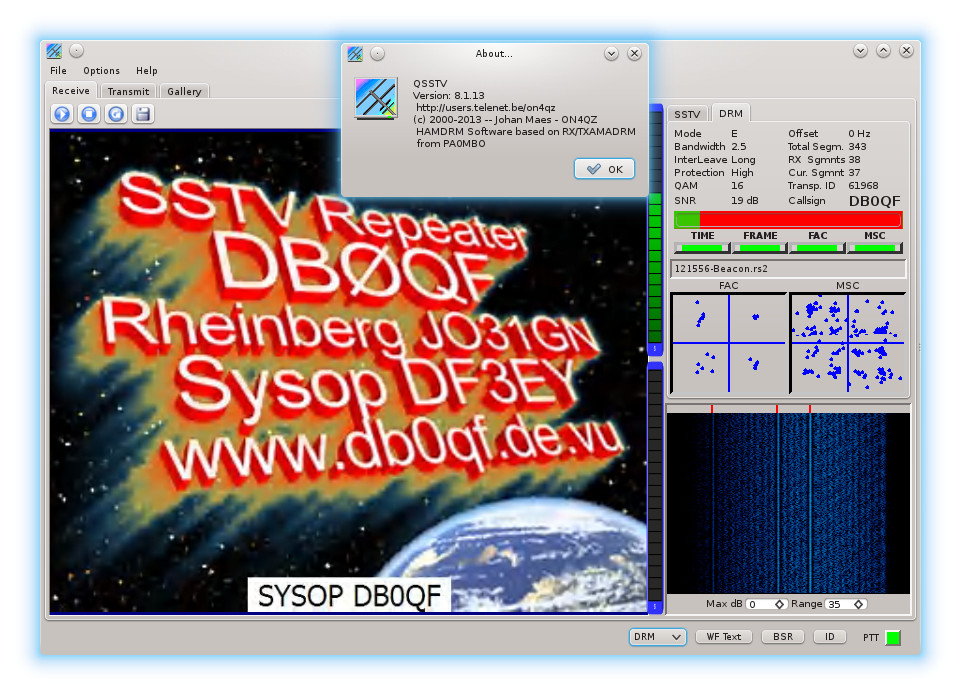Viewport: 961px width, 695px height.
Task: Switch to the Receive tab
Action: click(70, 91)
